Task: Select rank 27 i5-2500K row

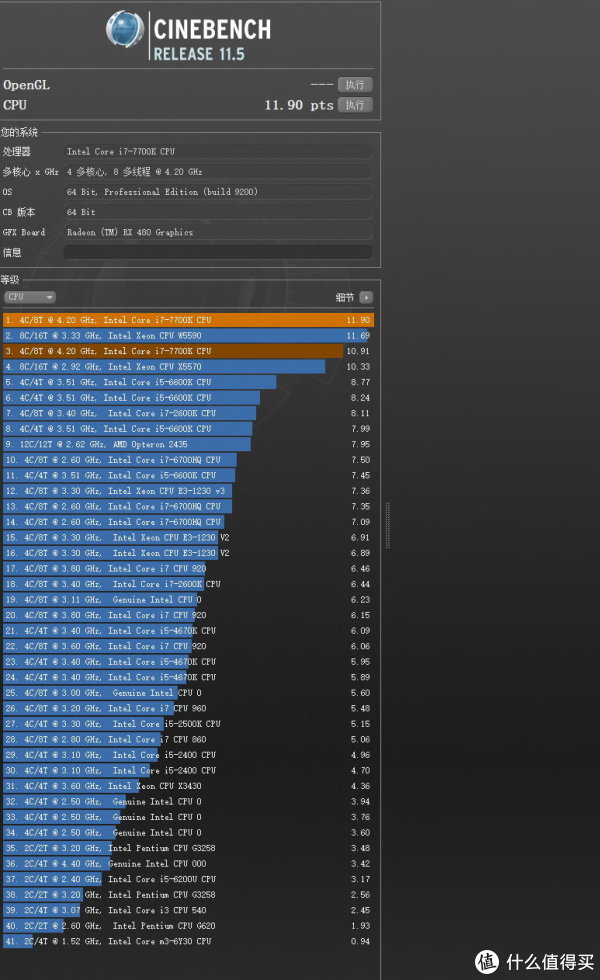Action: click(188, 724)
